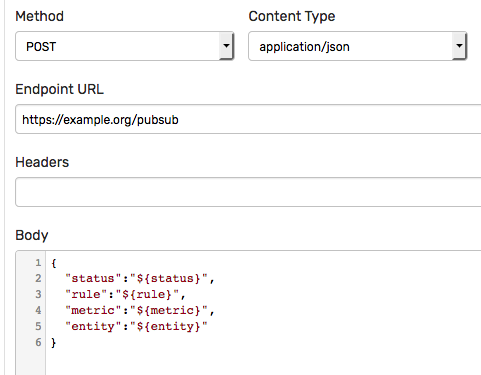Click inside the empty Headers field

248,192
